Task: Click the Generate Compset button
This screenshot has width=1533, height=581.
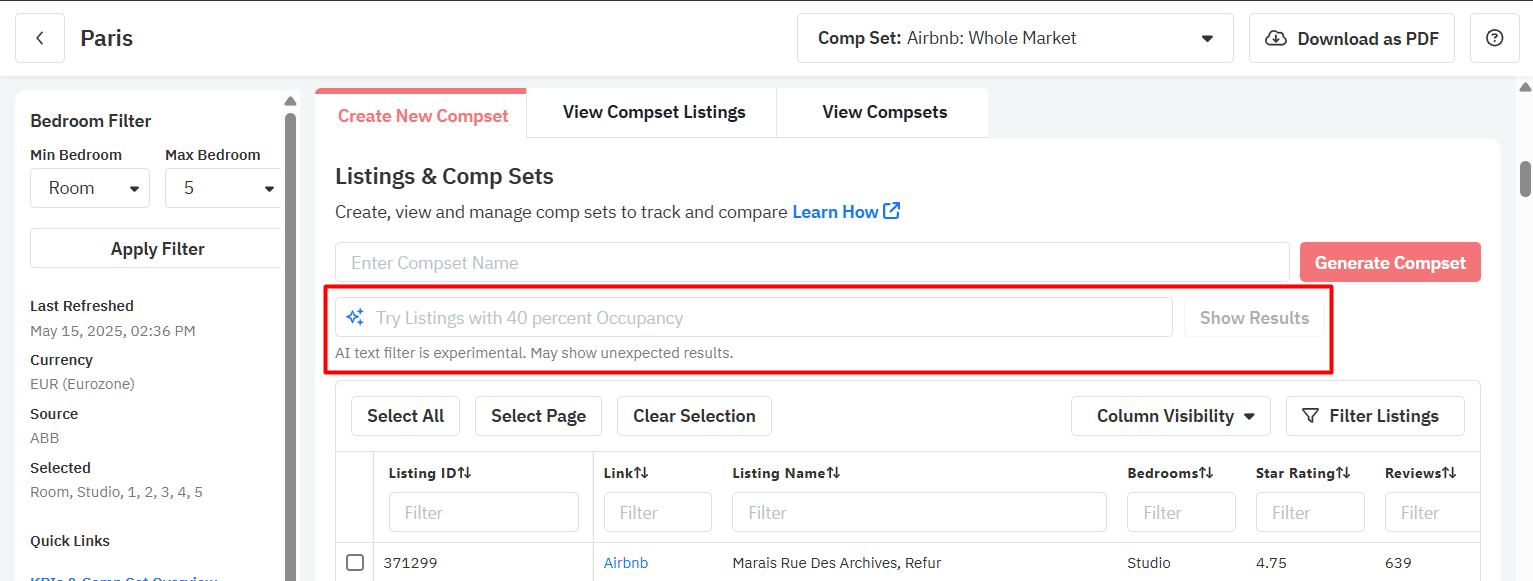Action: [1390, 262]
